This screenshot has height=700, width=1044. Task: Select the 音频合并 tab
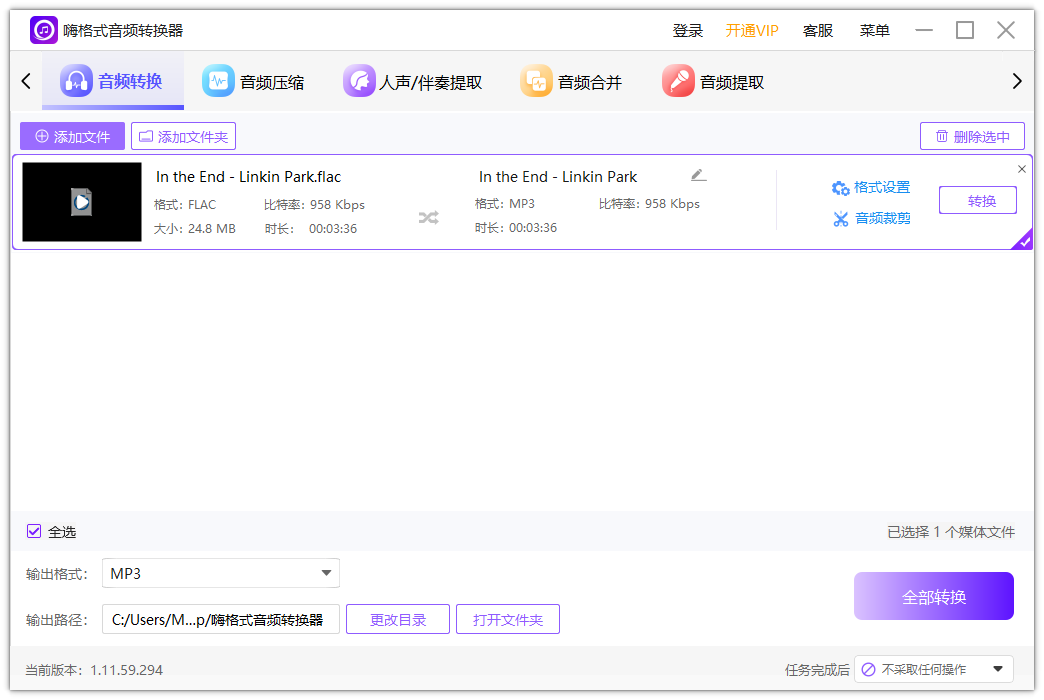[x=570, y=80]
